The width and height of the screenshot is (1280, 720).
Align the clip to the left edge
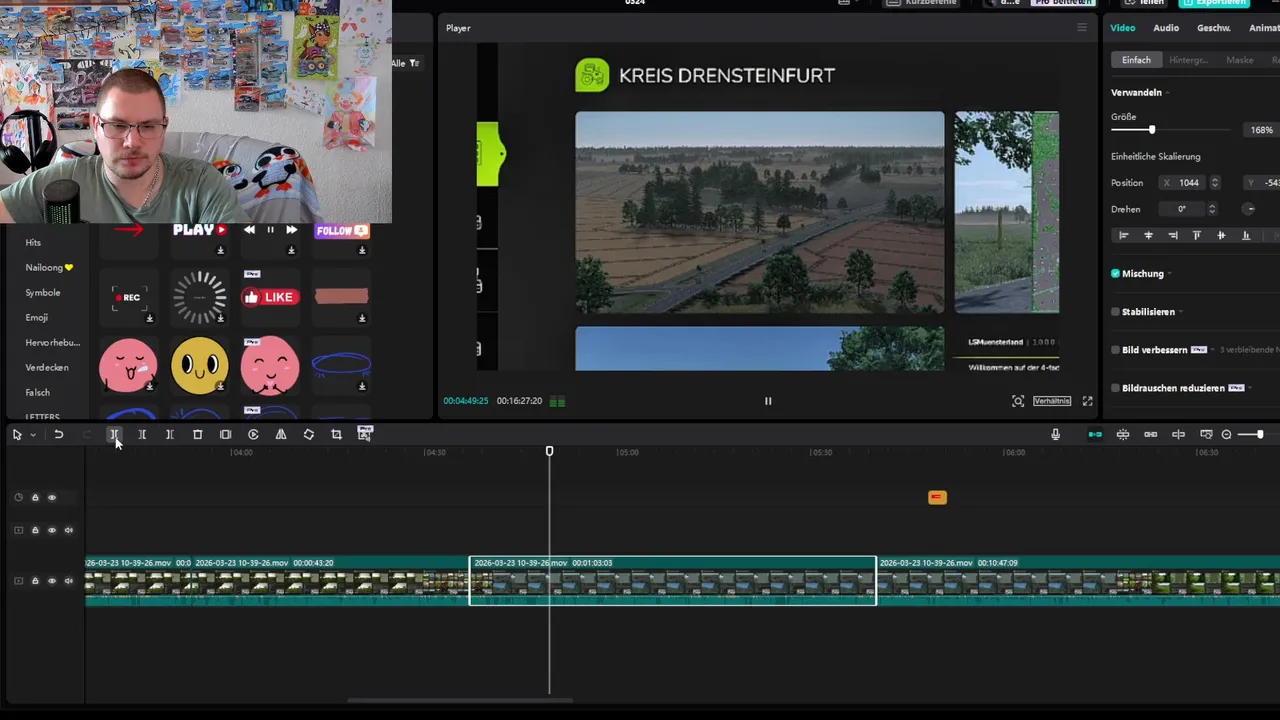(x=1124, y=235)
